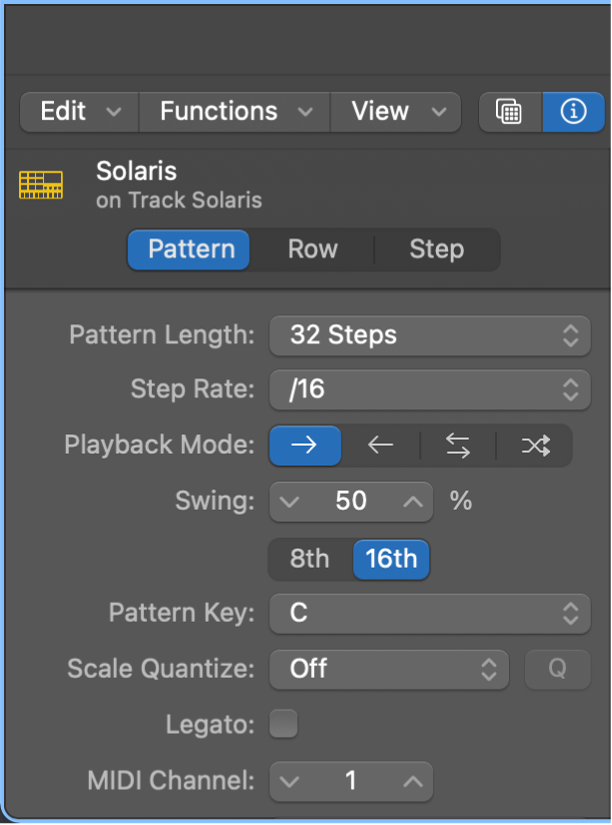Open the Pattern Length dropdown
Viewport: 612px width, 825px height.
(429, 334)
